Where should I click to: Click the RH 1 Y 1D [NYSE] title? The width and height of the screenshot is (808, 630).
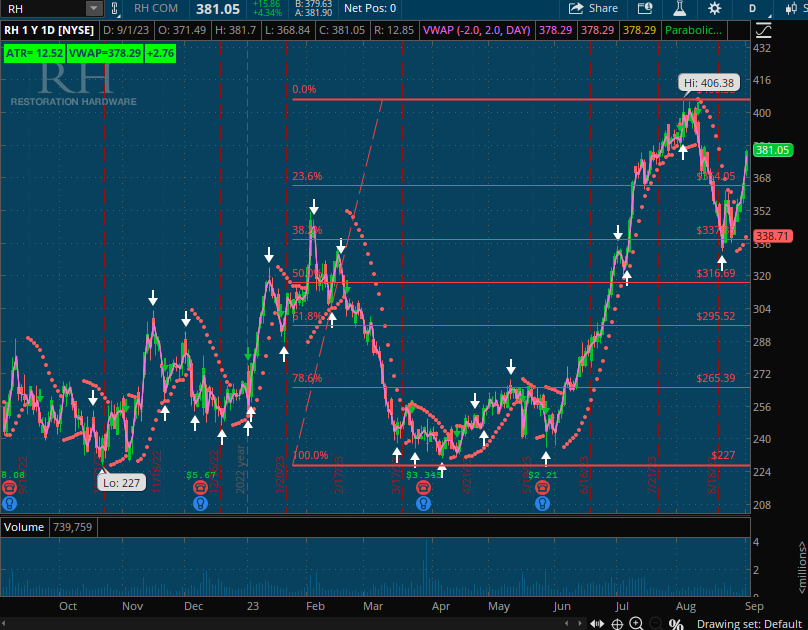tap(49, 30)
